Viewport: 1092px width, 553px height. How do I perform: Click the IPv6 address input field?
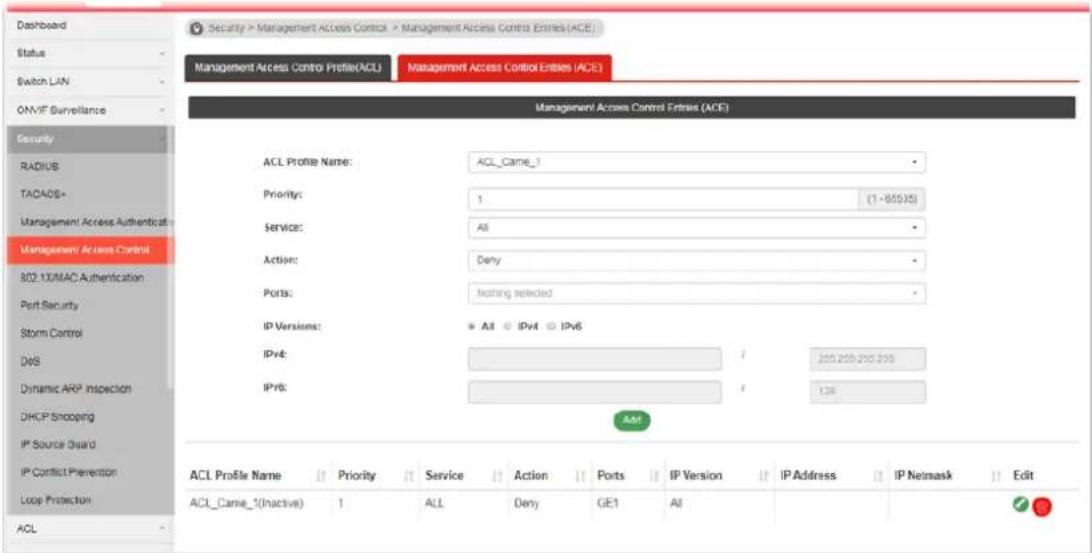595,392
